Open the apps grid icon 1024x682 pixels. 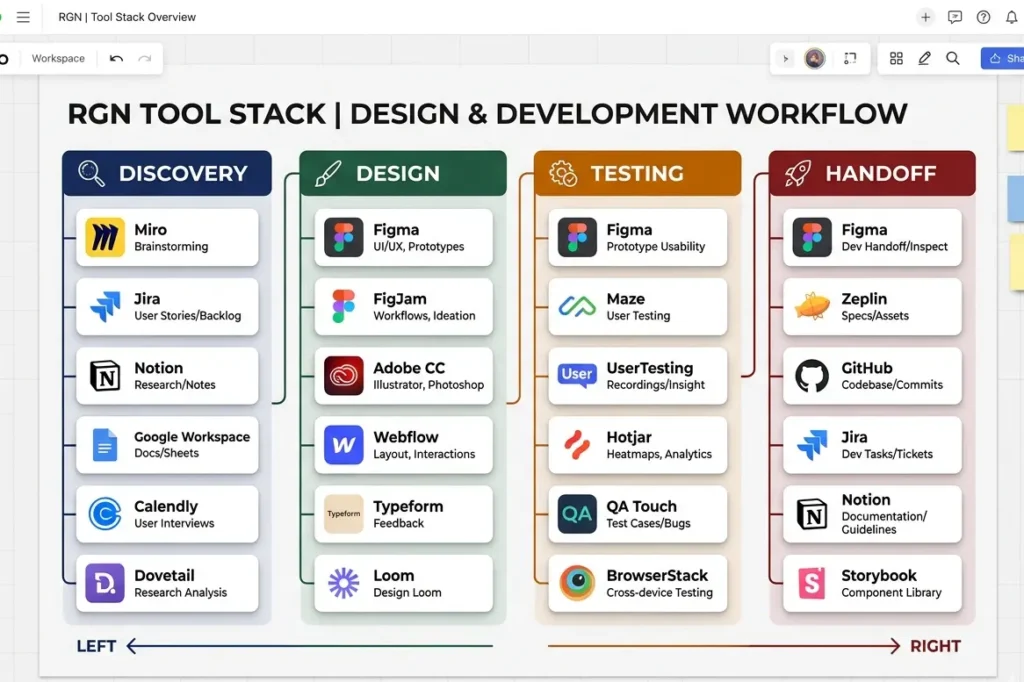coord(896,58)
